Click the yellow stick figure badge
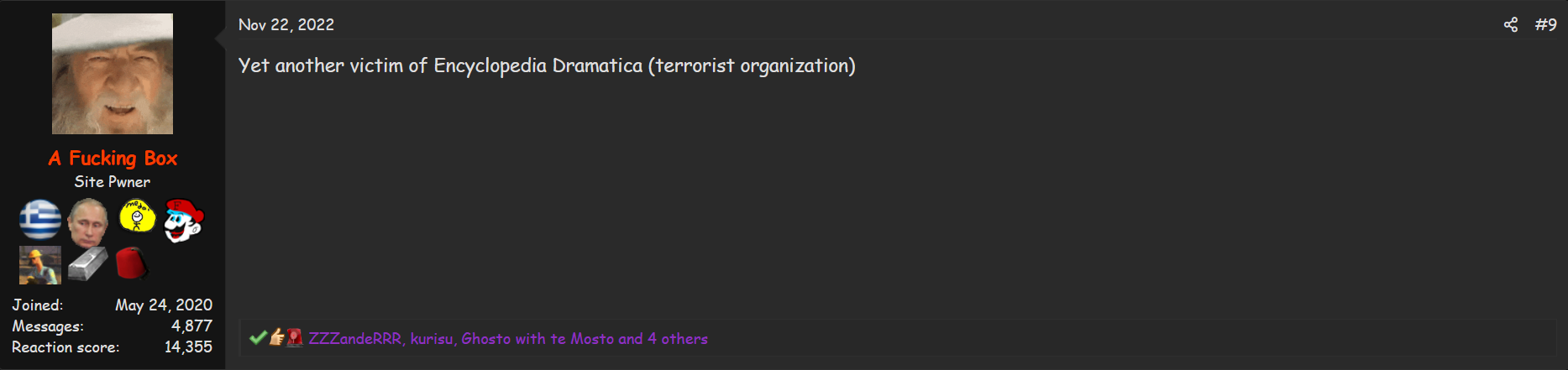 click(x=137, y=216)
